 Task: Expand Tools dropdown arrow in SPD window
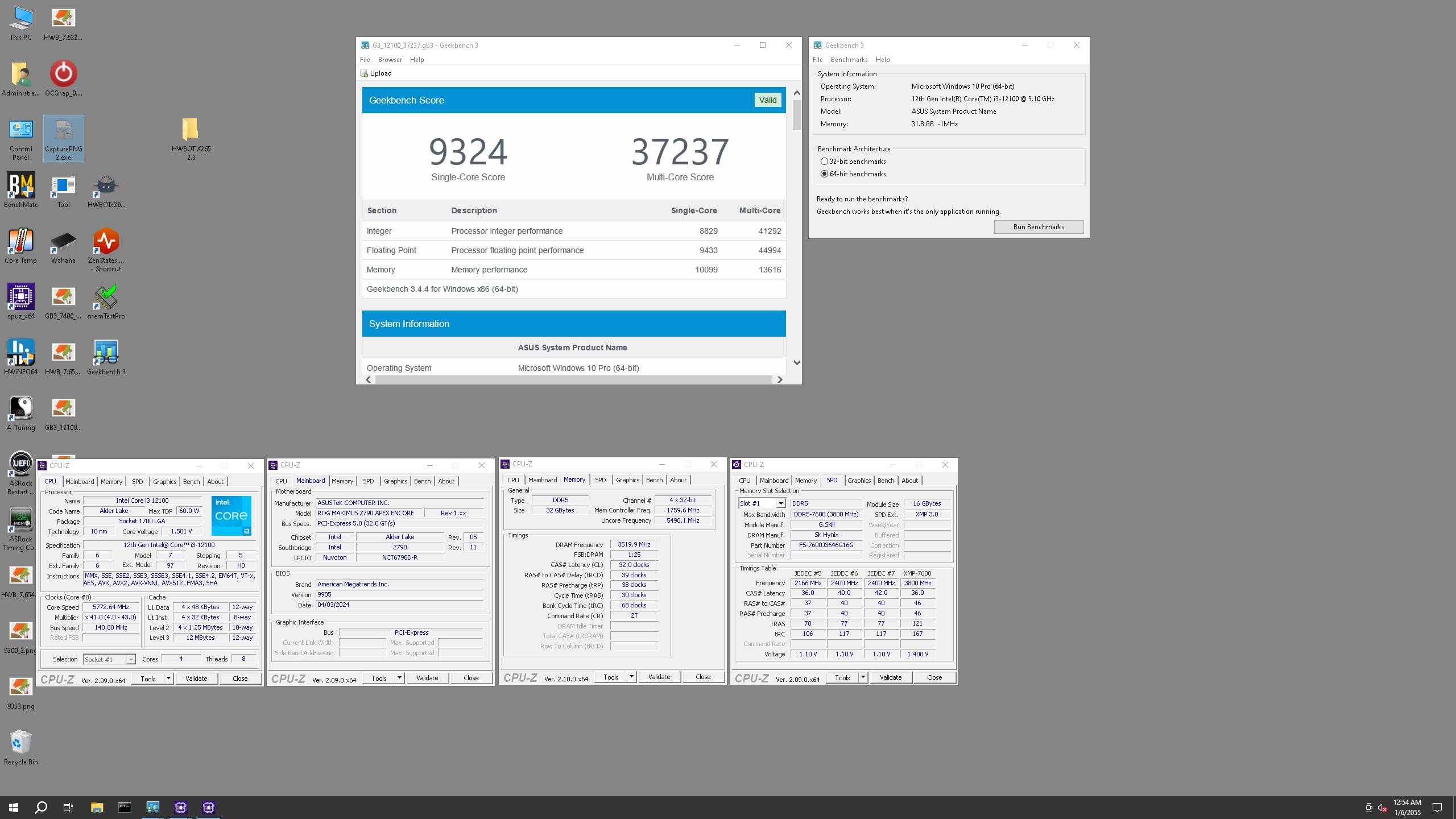tap(863, 677)
